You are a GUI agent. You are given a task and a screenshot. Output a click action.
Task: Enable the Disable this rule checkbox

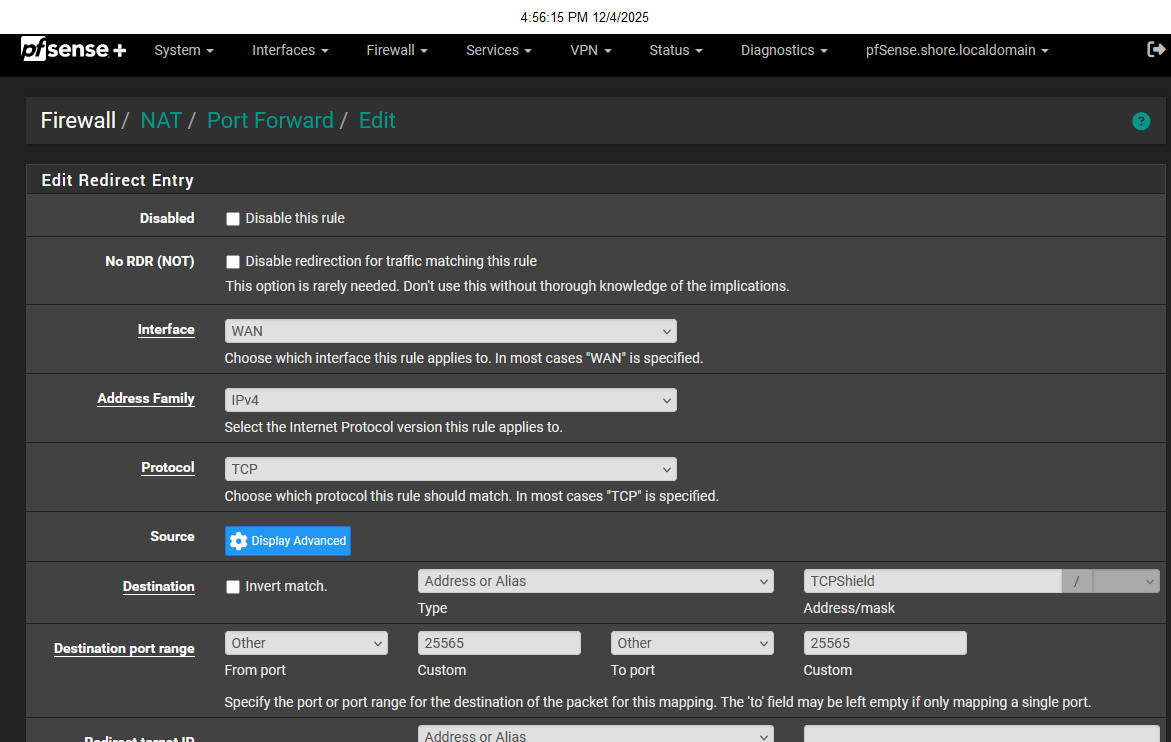[233, 219]
